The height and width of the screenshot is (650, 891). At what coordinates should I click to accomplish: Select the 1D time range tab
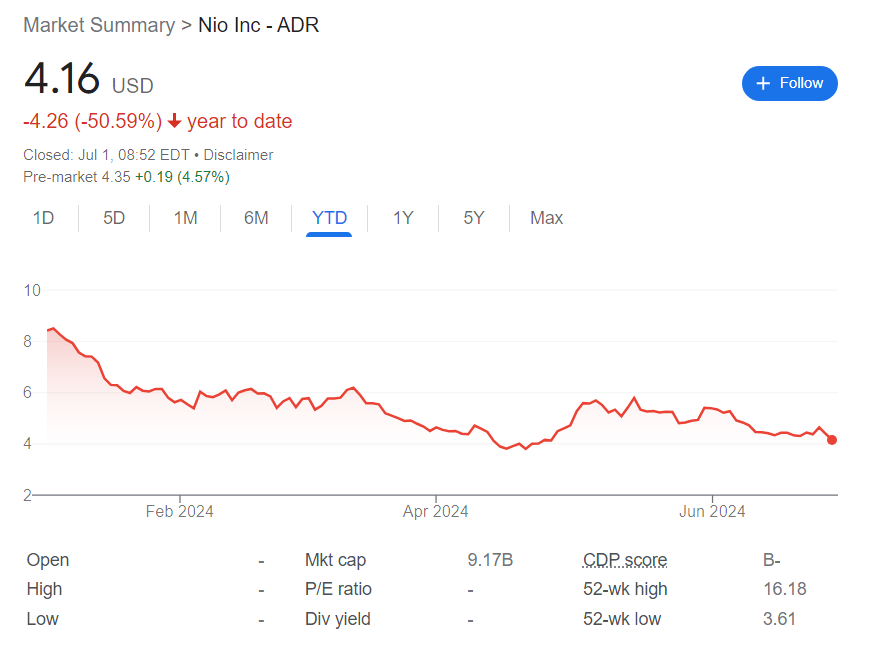[43, 218]
